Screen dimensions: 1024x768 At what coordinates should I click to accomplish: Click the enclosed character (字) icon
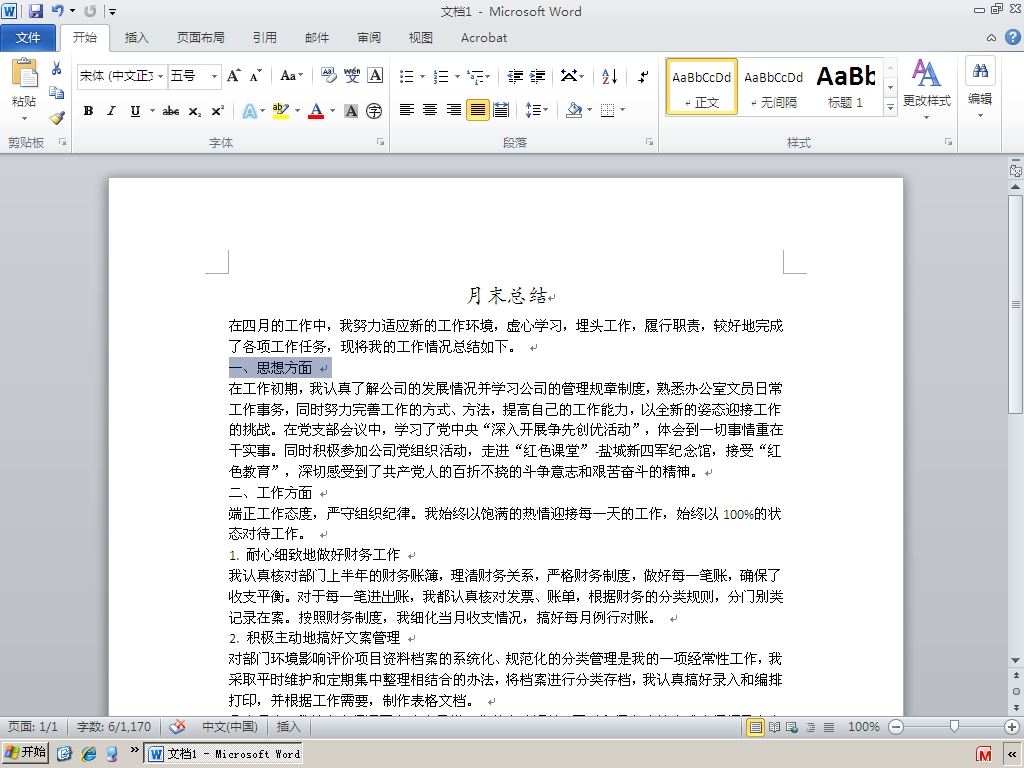[x=374, y=111]
